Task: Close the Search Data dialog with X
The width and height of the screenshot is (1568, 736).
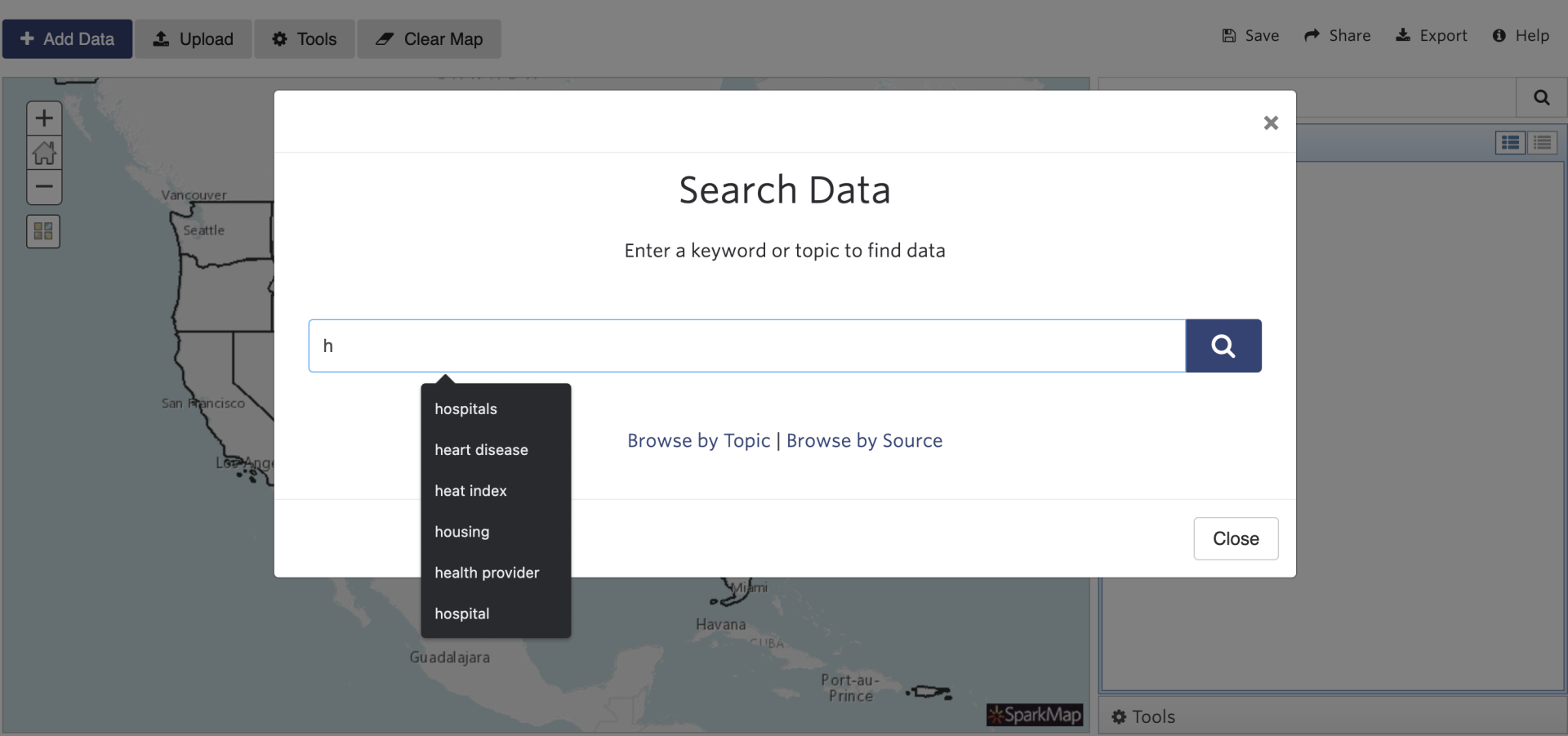Action: 1270,123
